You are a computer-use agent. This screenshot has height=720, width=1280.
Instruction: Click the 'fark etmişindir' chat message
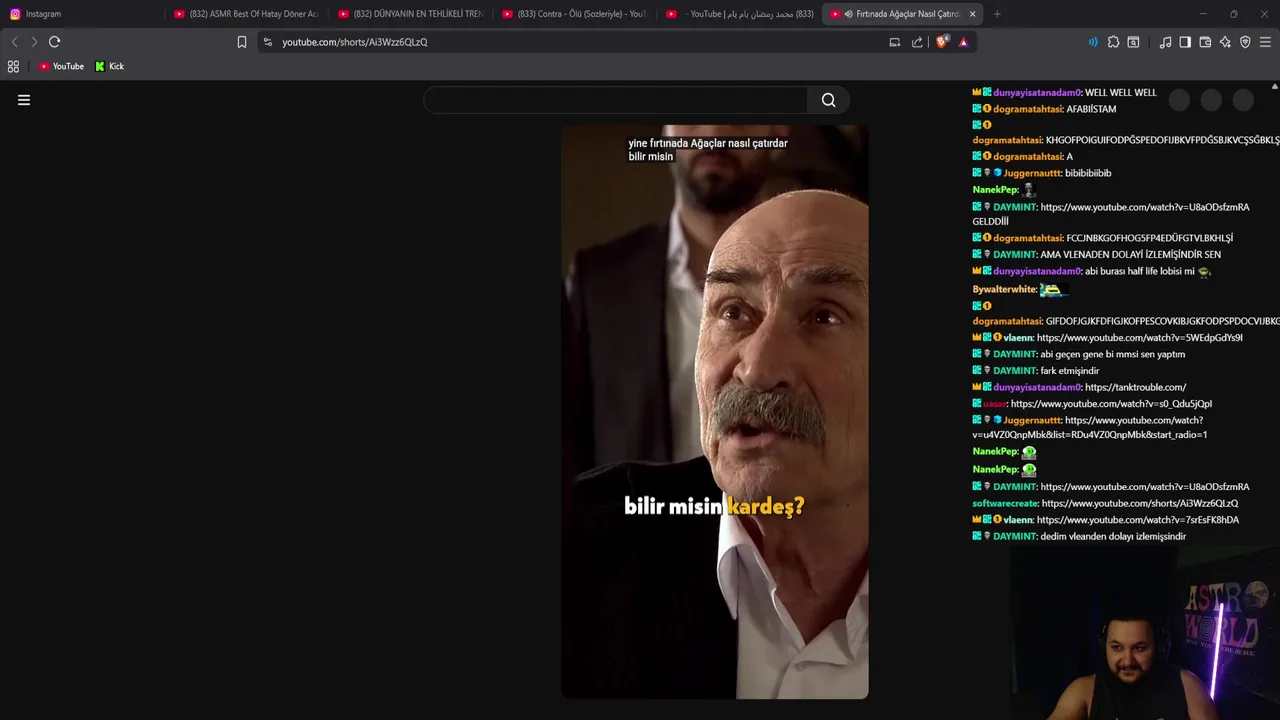click(1069, 371)
